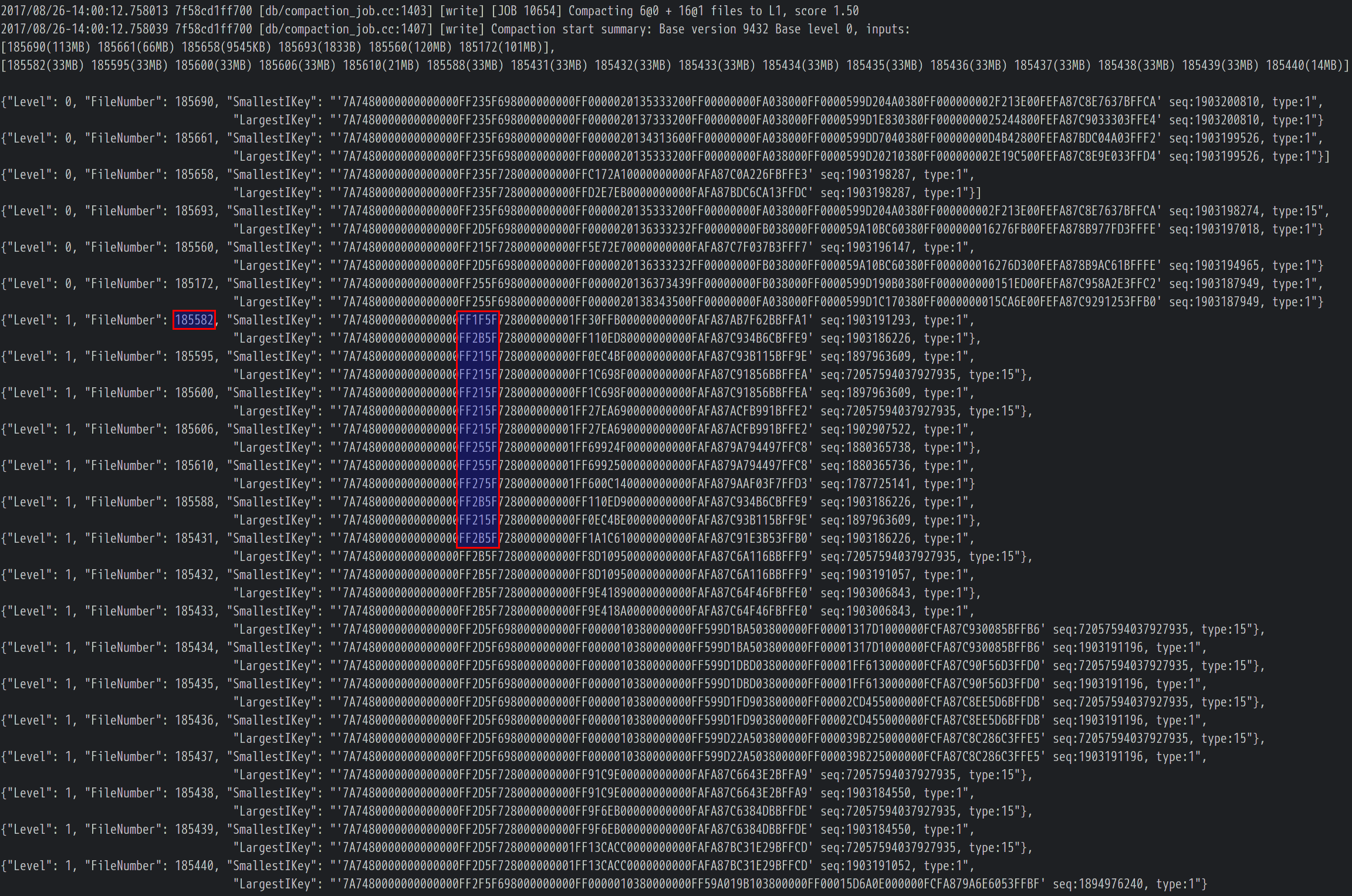Select the "seq:1903196147" value
1352x896 pixels.
866,248
